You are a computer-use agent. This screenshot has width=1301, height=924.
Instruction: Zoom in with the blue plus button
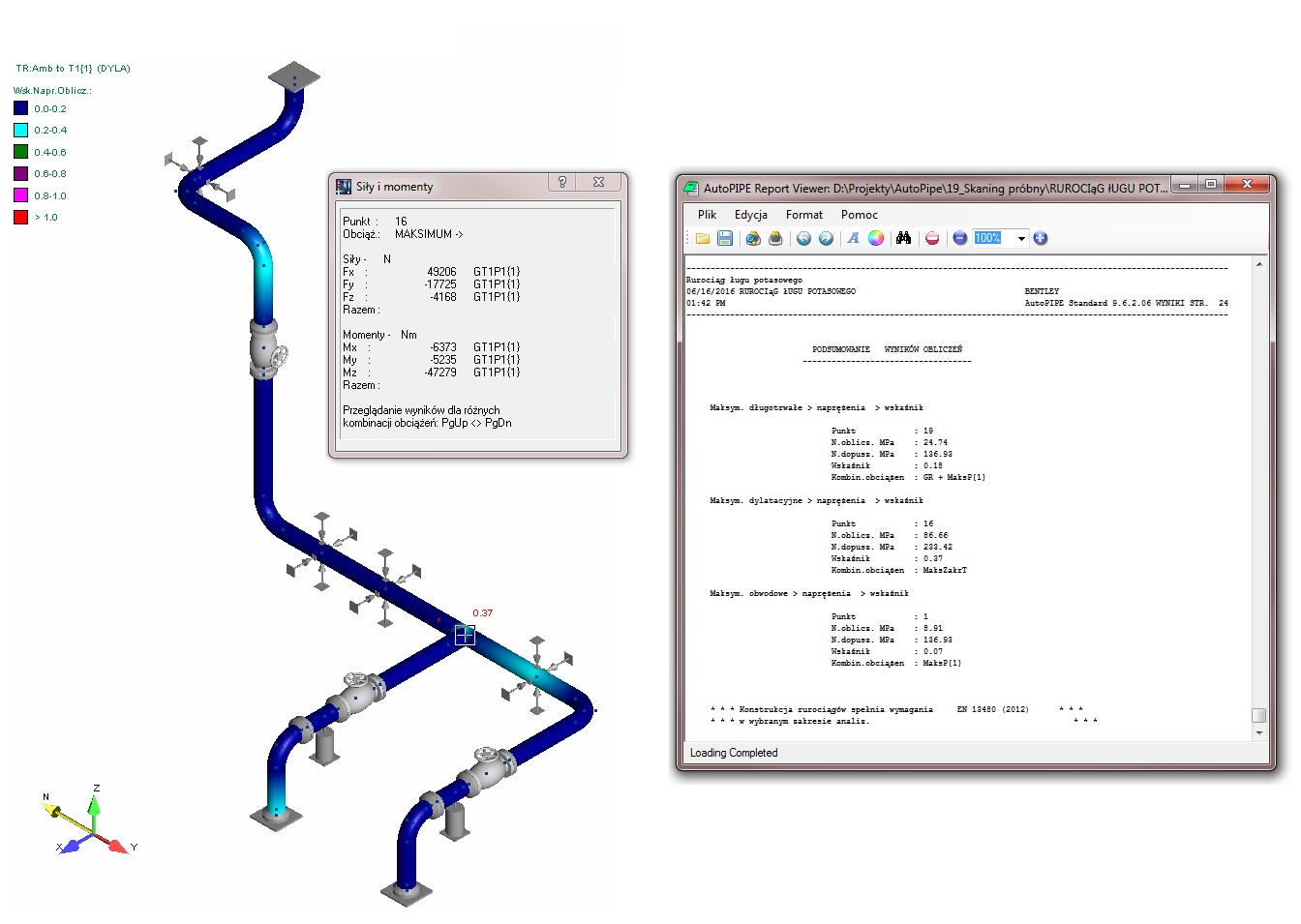coord(1041,238)
